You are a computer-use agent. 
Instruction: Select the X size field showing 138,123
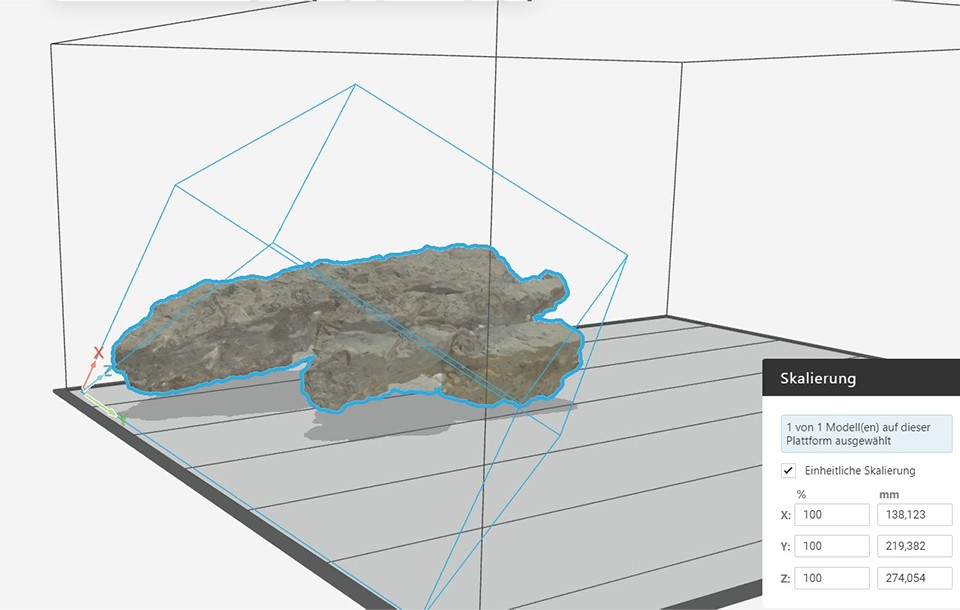pyautogui.click(x=914, y=515)
